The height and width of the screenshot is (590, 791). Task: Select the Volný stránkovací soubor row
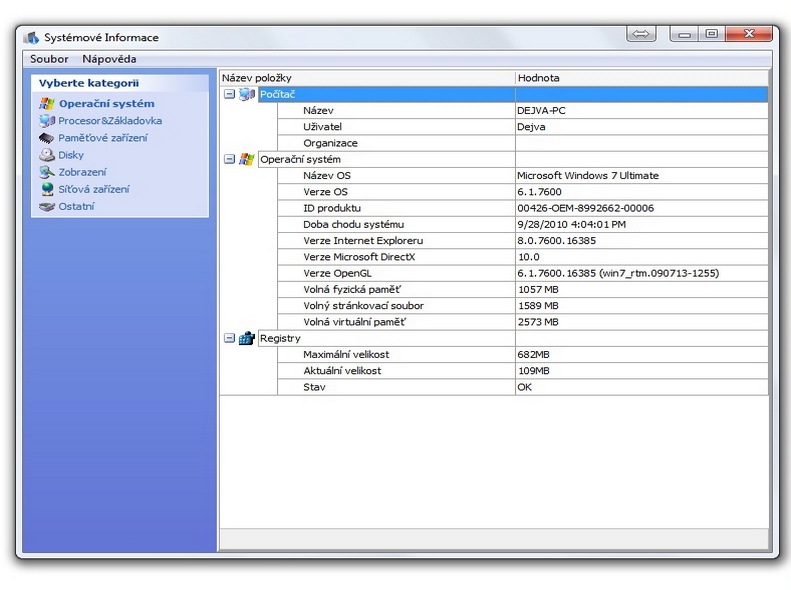[x=523, y=306]
